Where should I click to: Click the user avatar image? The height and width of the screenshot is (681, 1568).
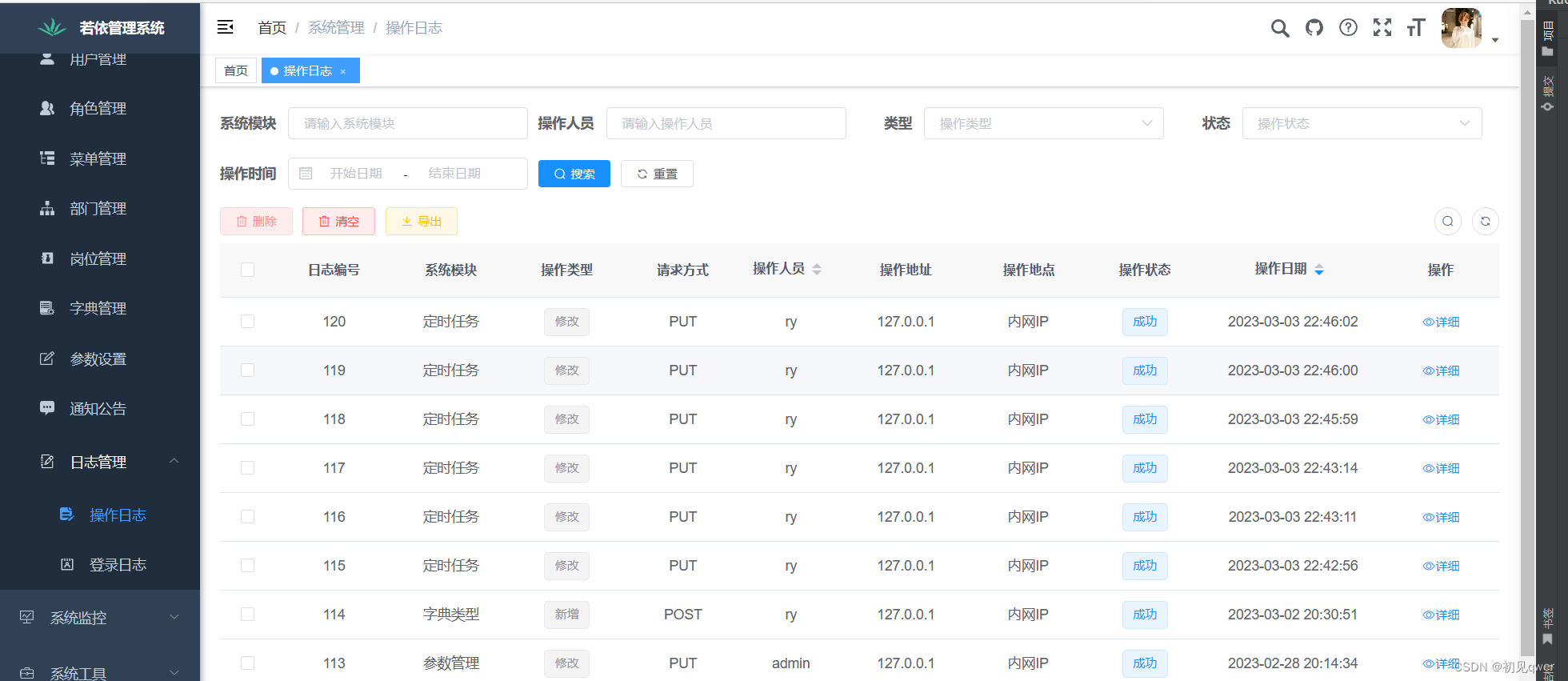pos(1462,28)
